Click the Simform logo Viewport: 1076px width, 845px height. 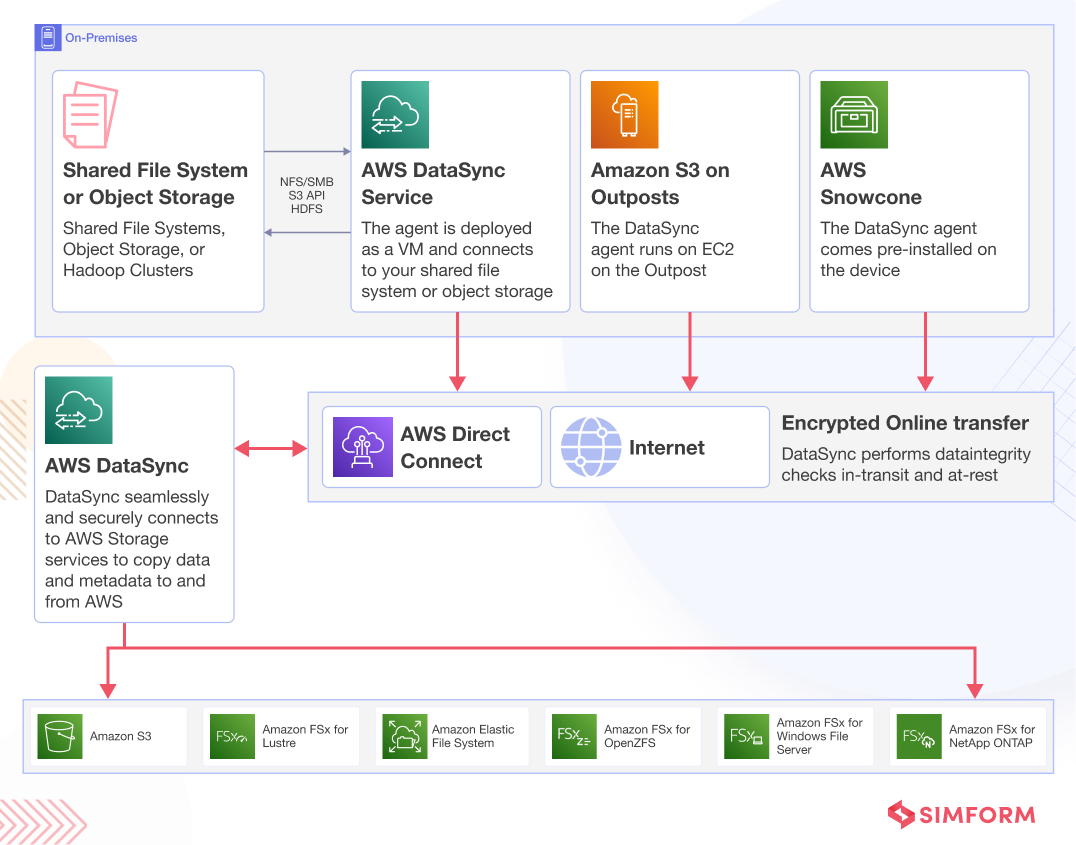click(961, 815)
